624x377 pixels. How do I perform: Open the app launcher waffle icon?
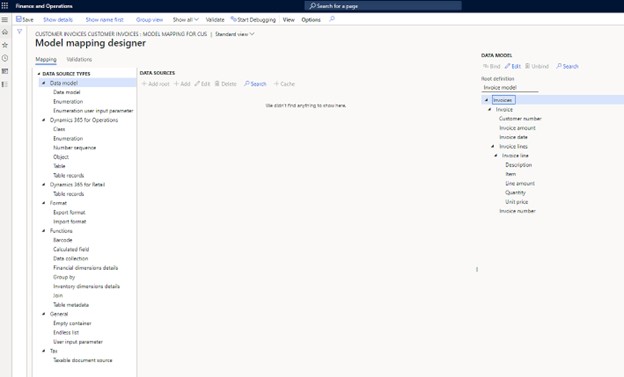click(5, 6)
